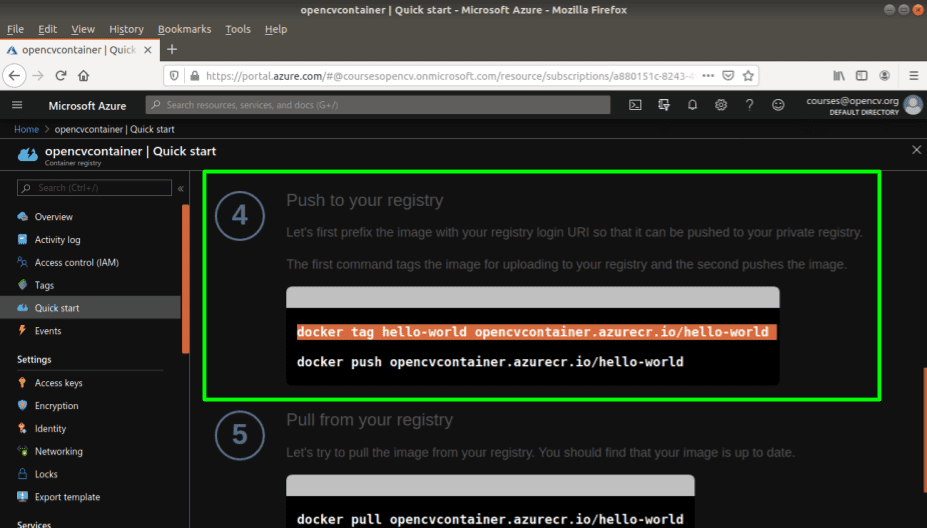Click opencvcontainer | Quick start breadcrumb
927x528 pixels.
click(115, 129)
